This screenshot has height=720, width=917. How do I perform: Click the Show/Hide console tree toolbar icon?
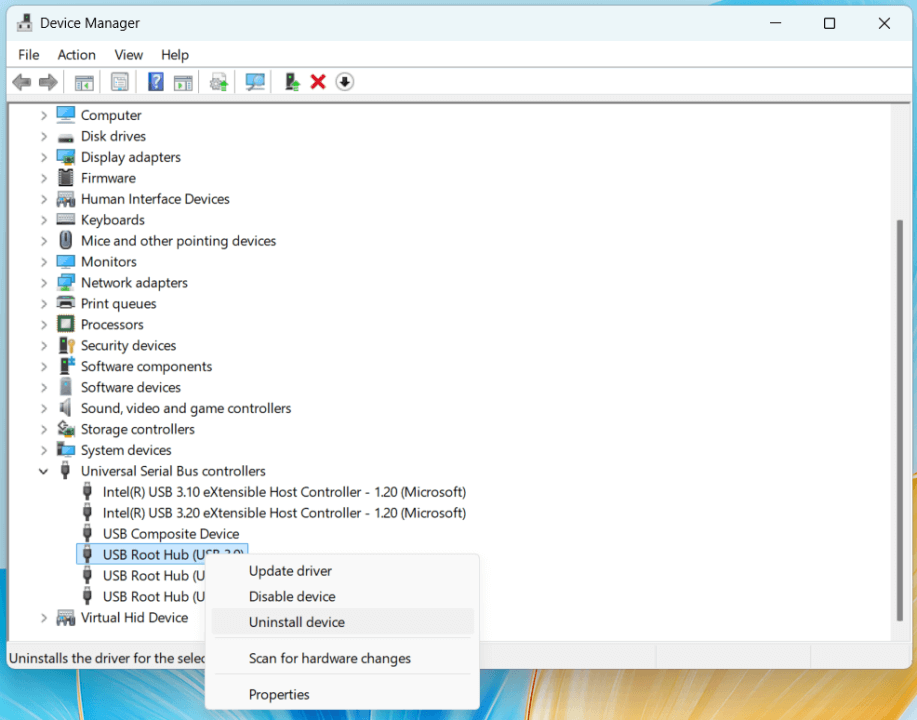pyautogui.click(x=84, y=81)
